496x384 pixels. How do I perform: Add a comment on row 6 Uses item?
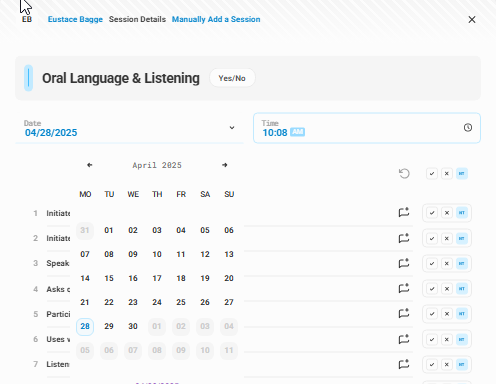[x=404, y=339]
